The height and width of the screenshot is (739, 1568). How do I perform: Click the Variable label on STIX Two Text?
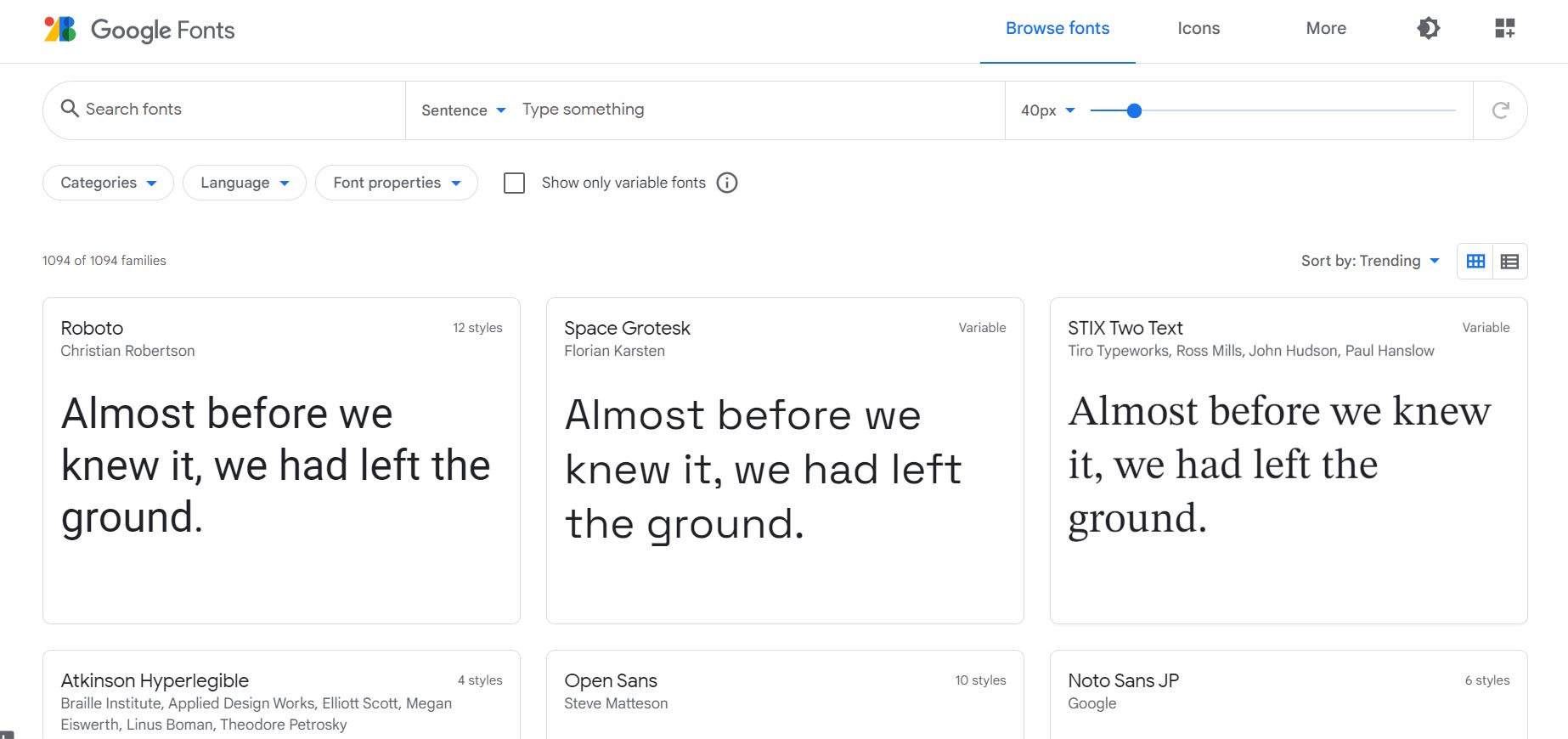(1486, 328)
